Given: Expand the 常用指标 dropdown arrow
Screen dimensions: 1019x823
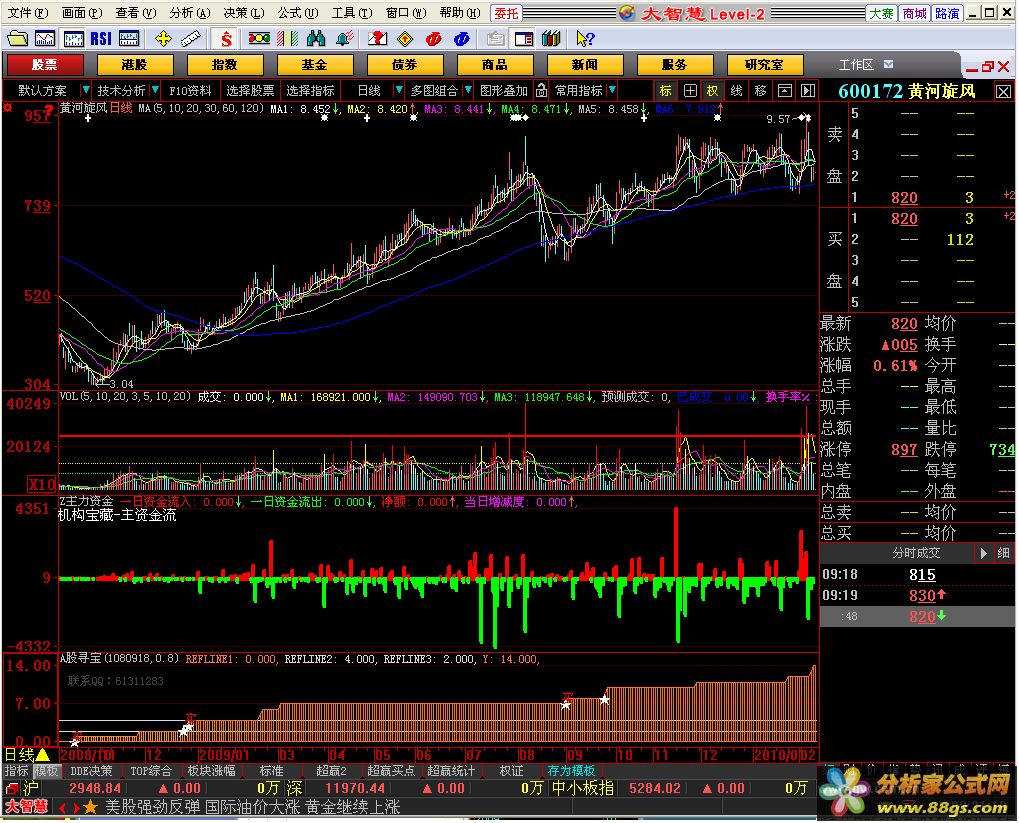Looking at the screenshot, I should coord(612,90).
